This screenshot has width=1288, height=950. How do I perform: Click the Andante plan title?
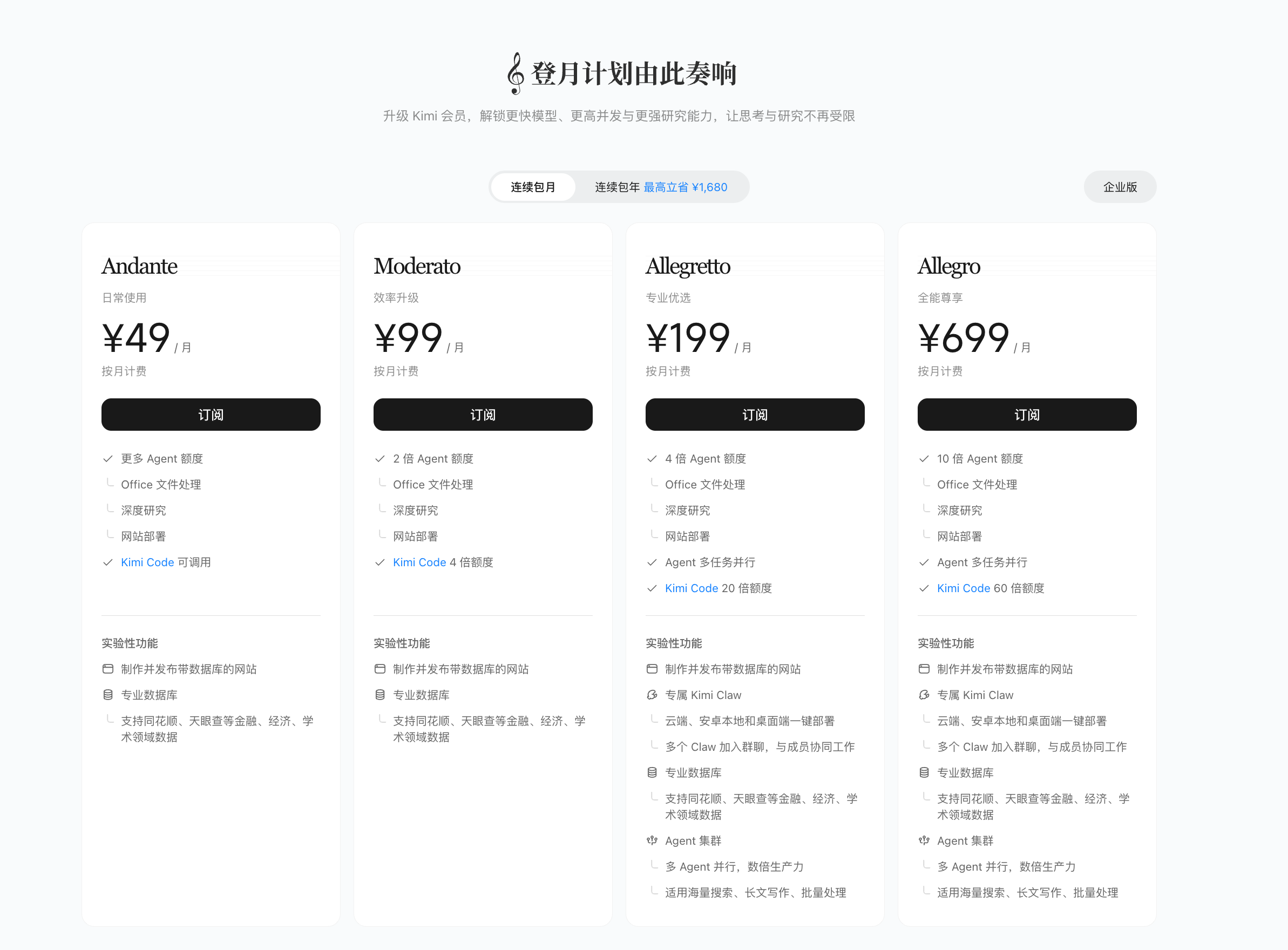(x=139, y=266)
